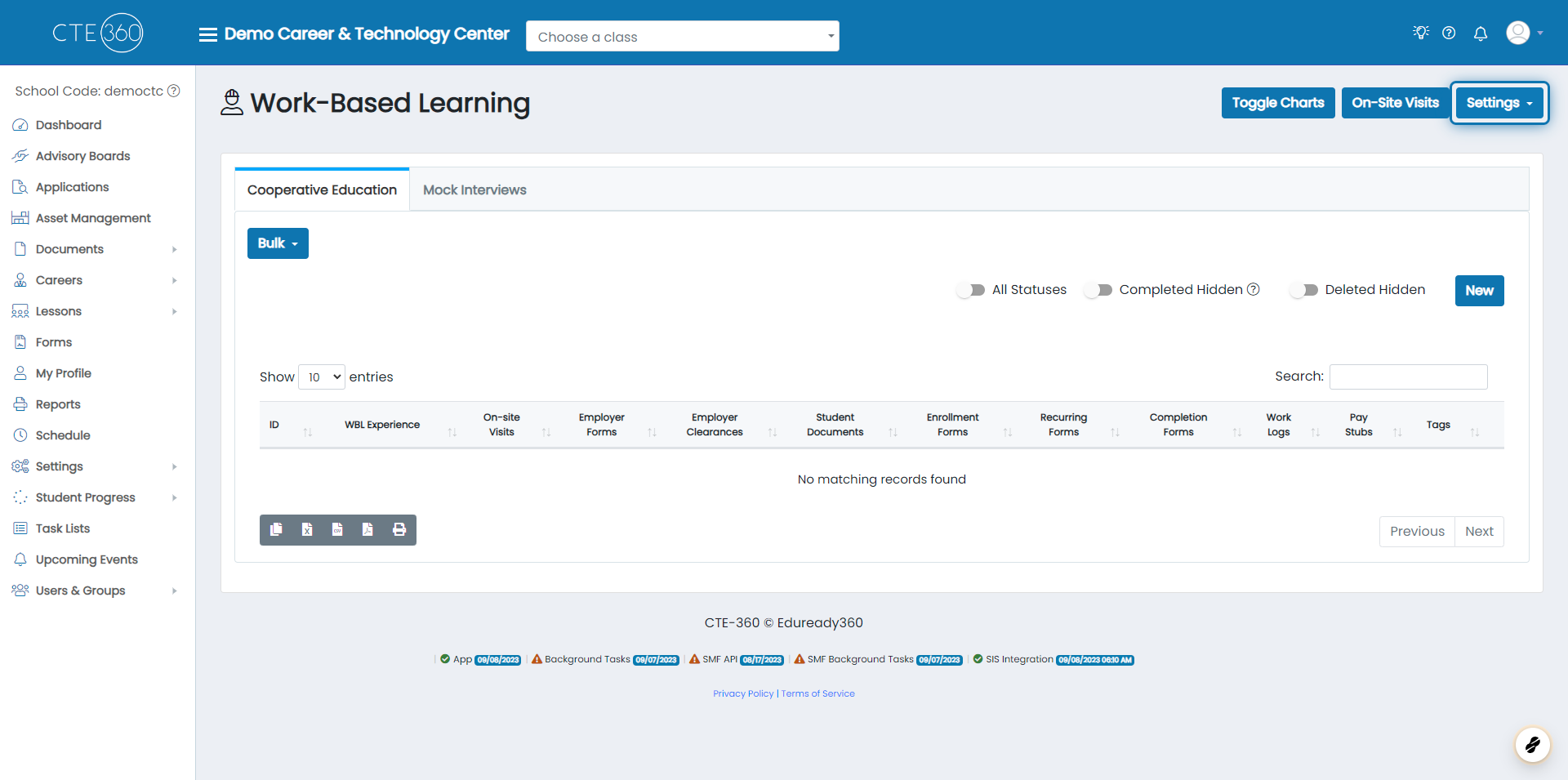Export table to CSV icon
1568x780 pixels.
(x=337, y=529)
